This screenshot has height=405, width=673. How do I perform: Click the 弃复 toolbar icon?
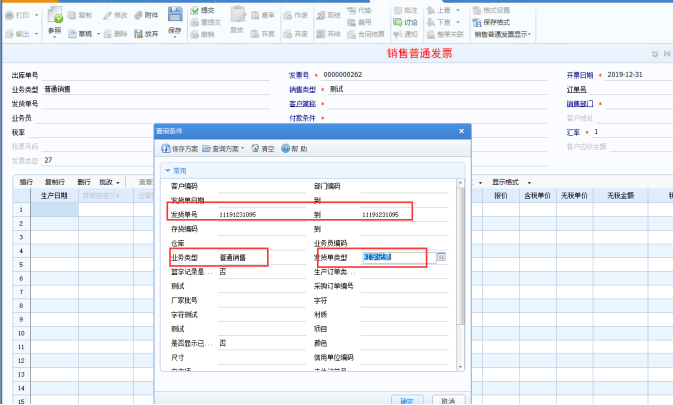click(x=255, y=33)
